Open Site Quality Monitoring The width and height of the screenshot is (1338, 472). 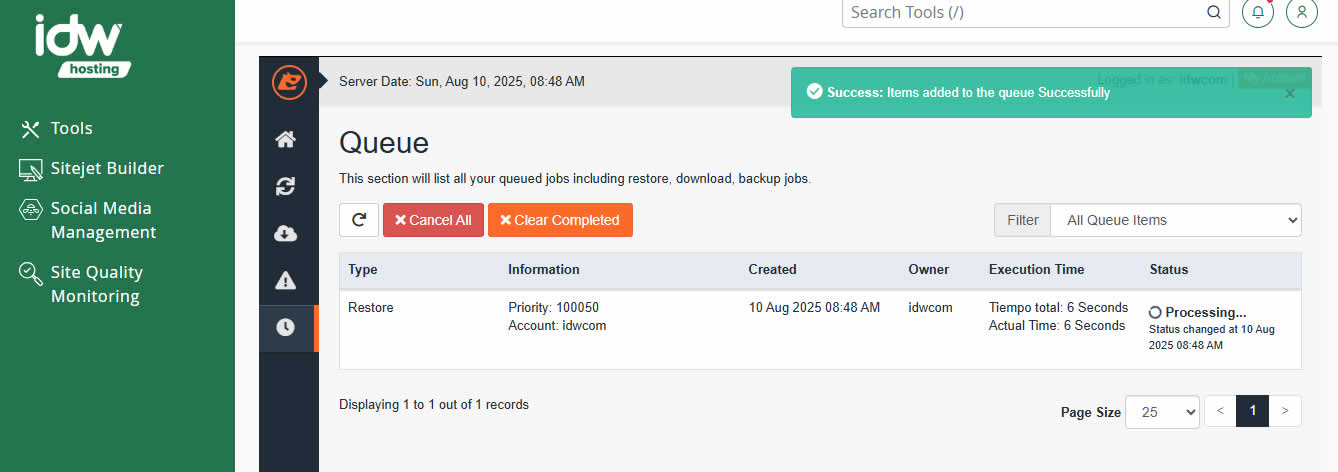(x=96, y=284)
